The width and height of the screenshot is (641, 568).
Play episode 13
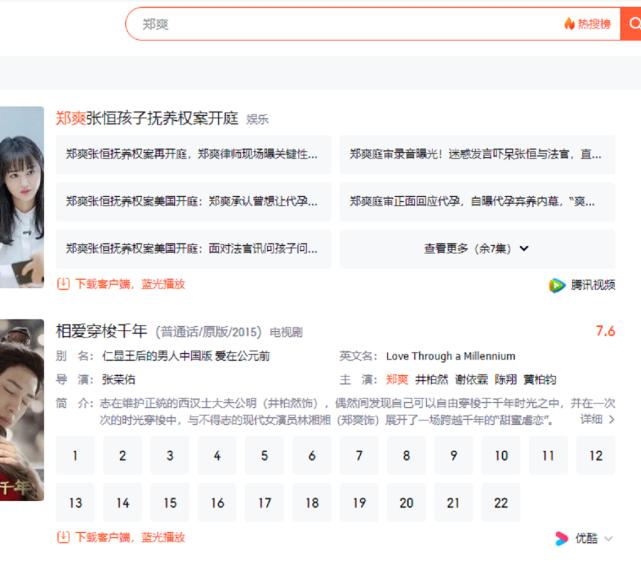(x=75, y=503)
